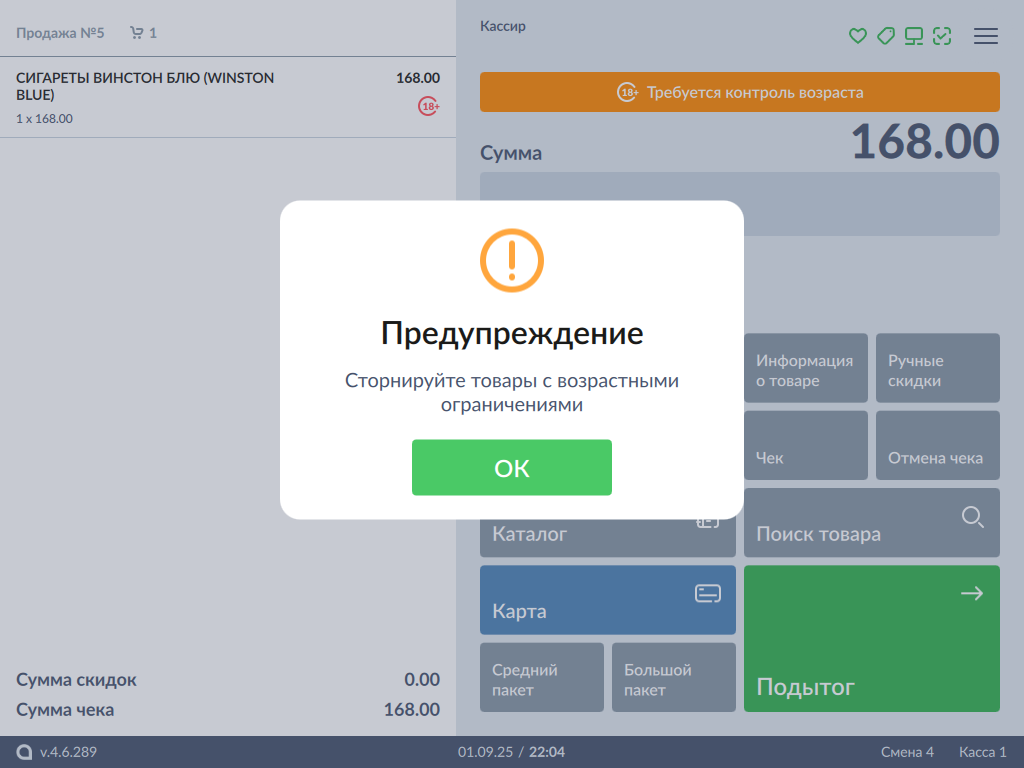The height and width of the screenshot is (768, 1024).
Task: Click the 18+ badge on Winston item
Action: pyautogui.click(x=428, y=106)
